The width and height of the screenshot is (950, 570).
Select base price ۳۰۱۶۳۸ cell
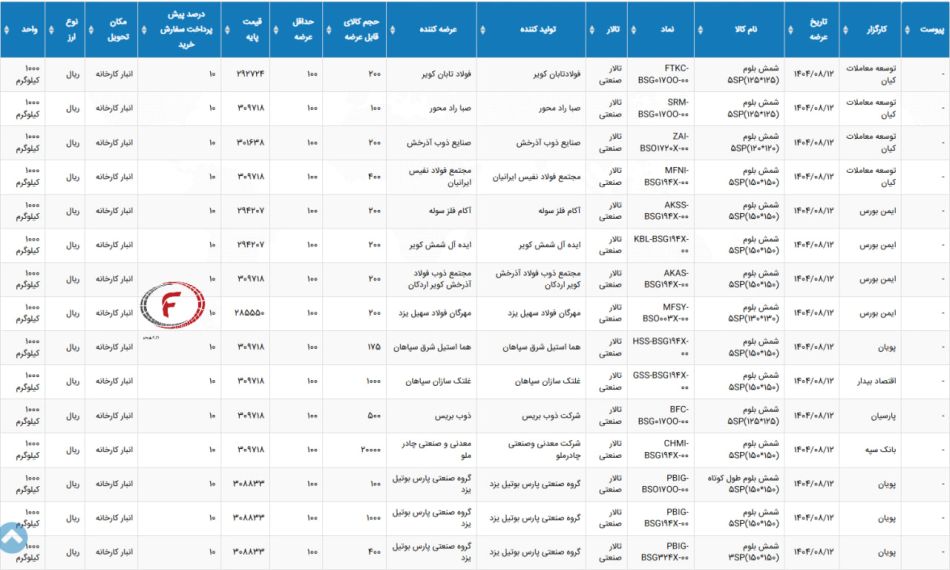[x=249, y=143]
